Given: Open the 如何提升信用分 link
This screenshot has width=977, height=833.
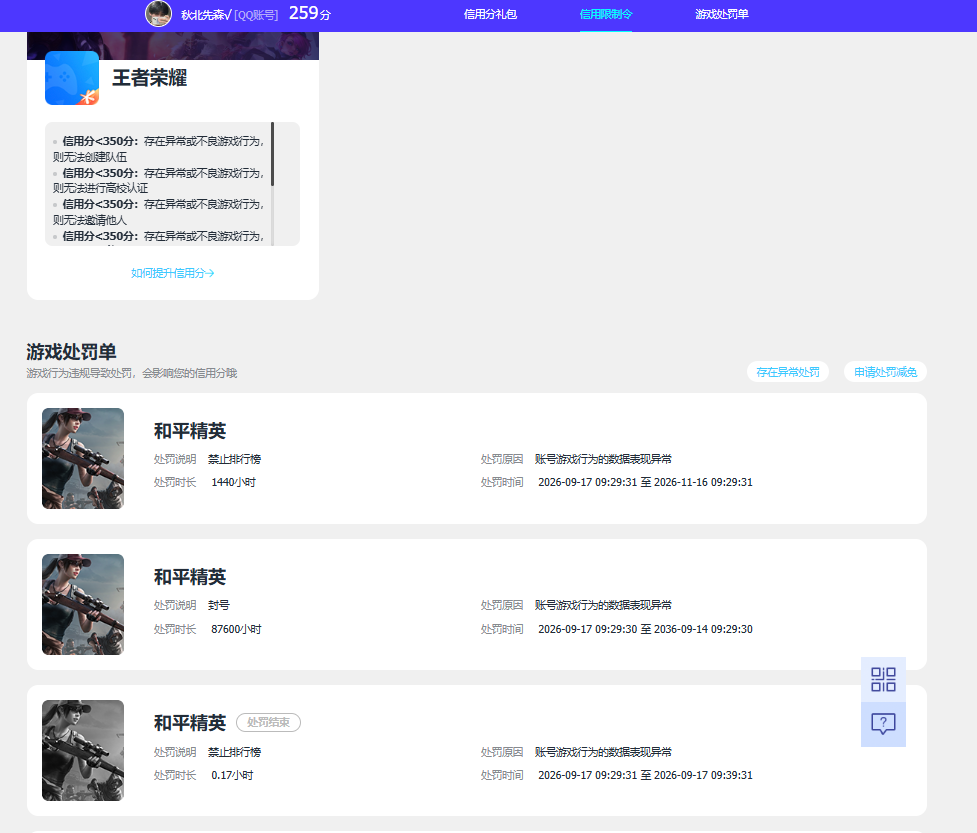Looking at the screenshot, I should 173,273.
